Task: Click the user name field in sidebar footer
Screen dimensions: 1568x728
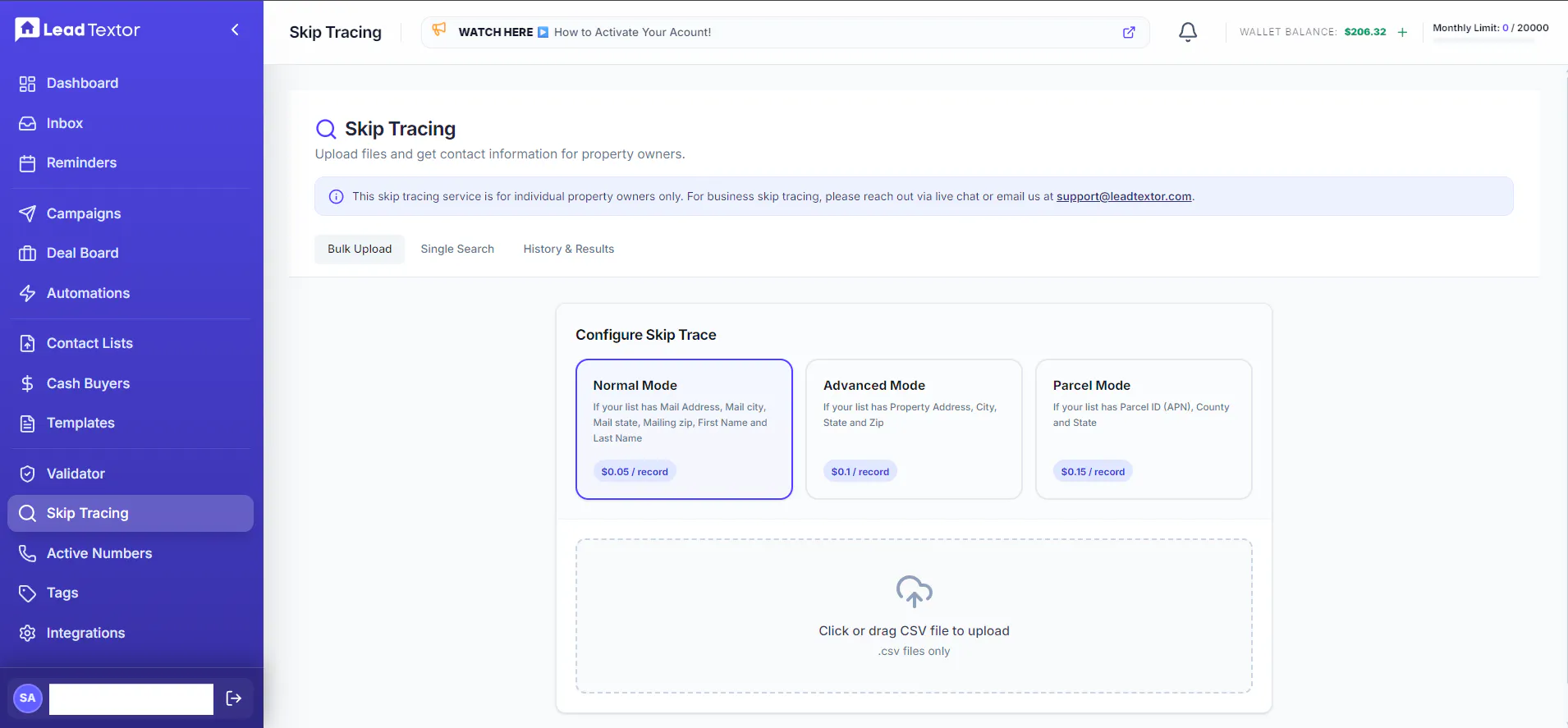Action: (x=131, y=699)
